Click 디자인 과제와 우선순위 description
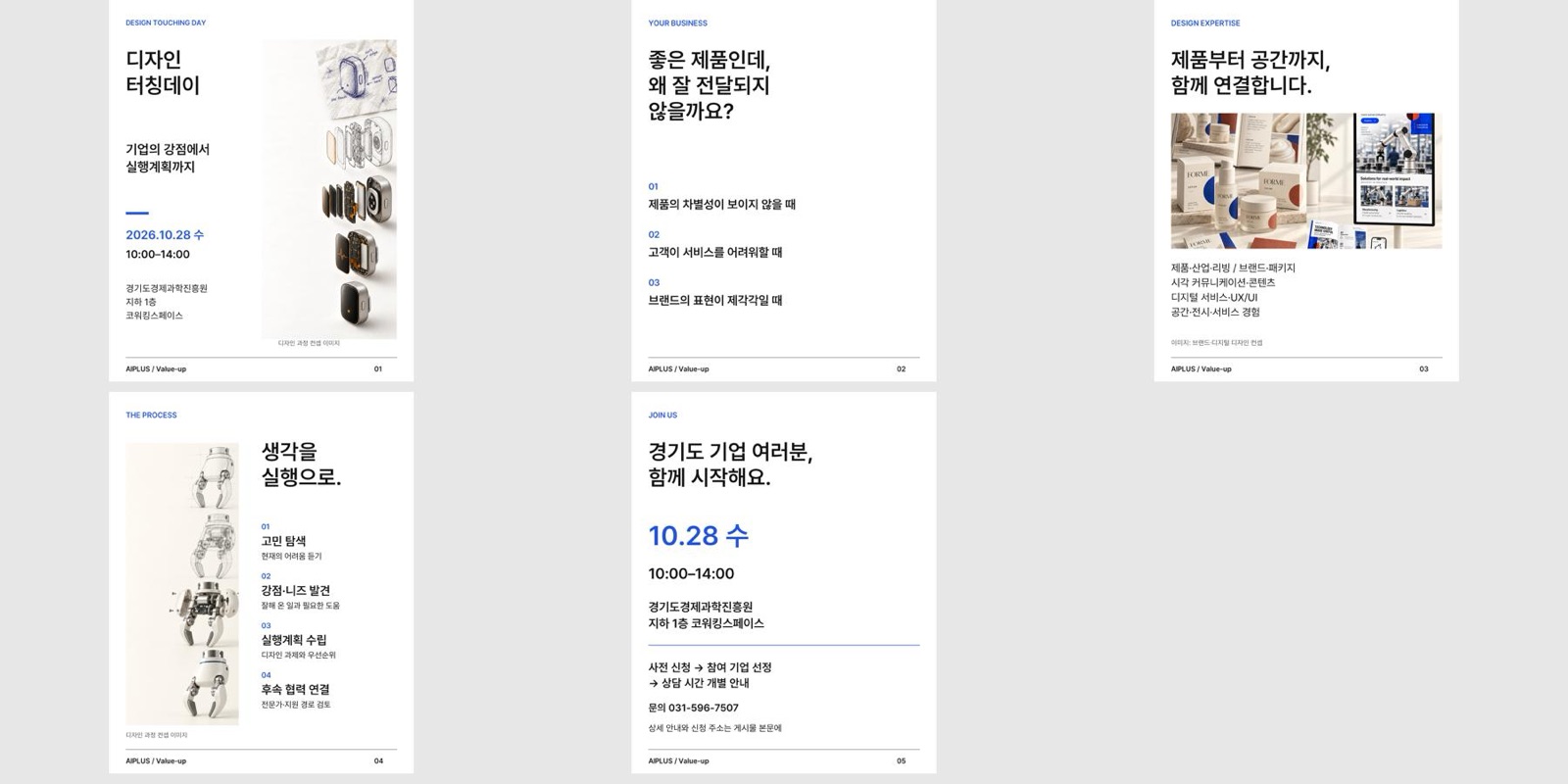1568x784 pixels. [x=298, y=655]
